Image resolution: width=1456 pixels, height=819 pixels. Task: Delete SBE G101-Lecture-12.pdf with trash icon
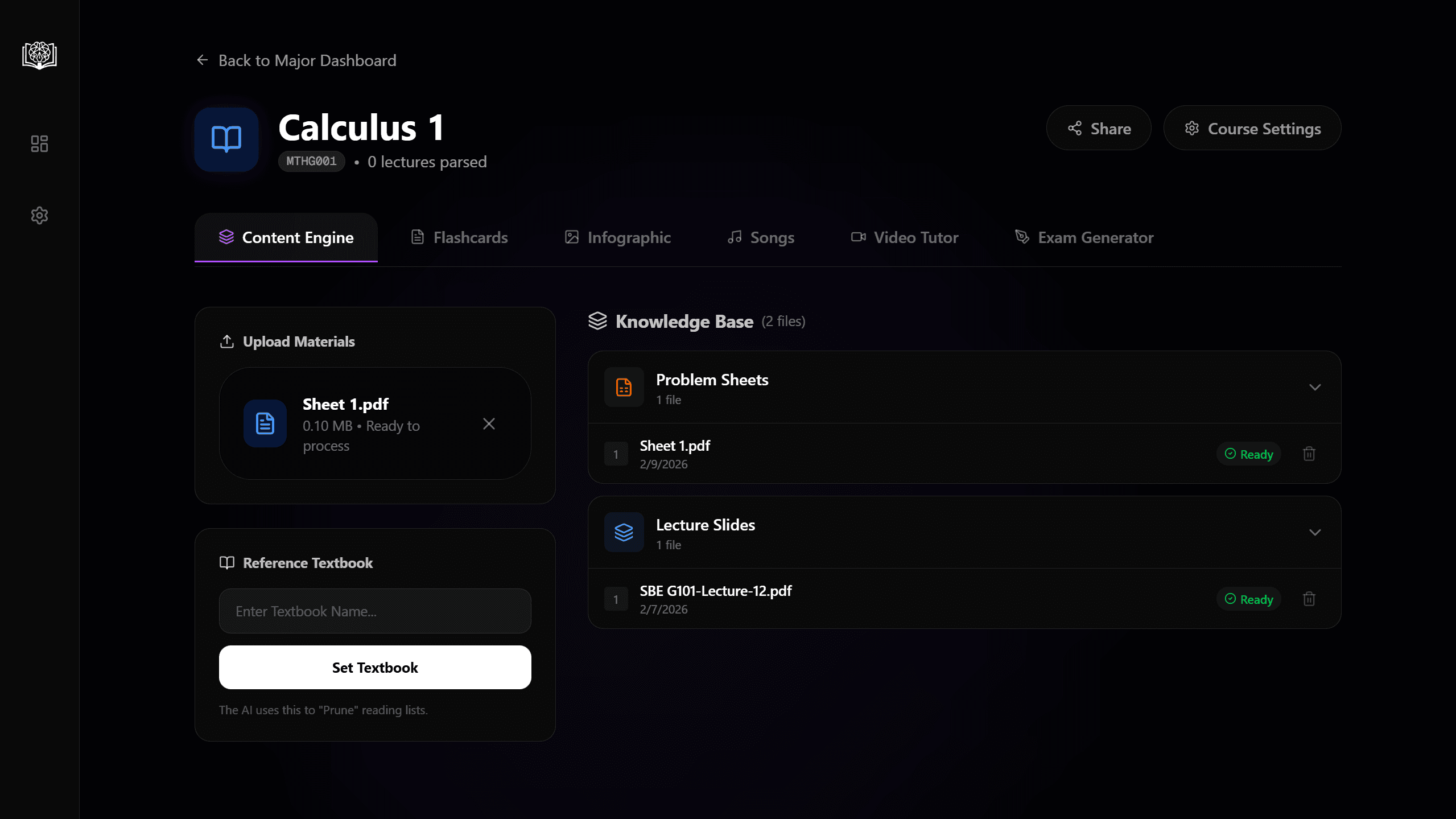[x=1309, y=599]
